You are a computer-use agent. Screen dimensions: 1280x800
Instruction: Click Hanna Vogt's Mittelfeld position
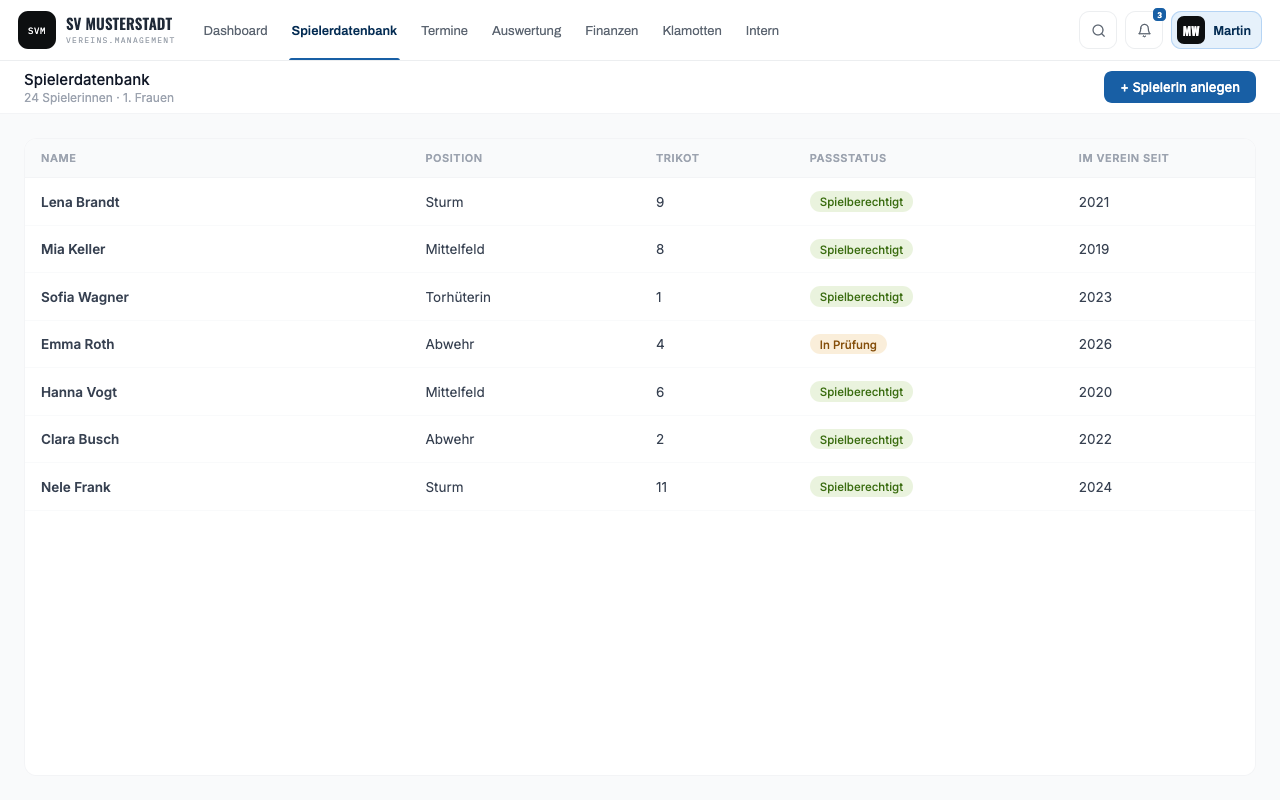point(455,392)
